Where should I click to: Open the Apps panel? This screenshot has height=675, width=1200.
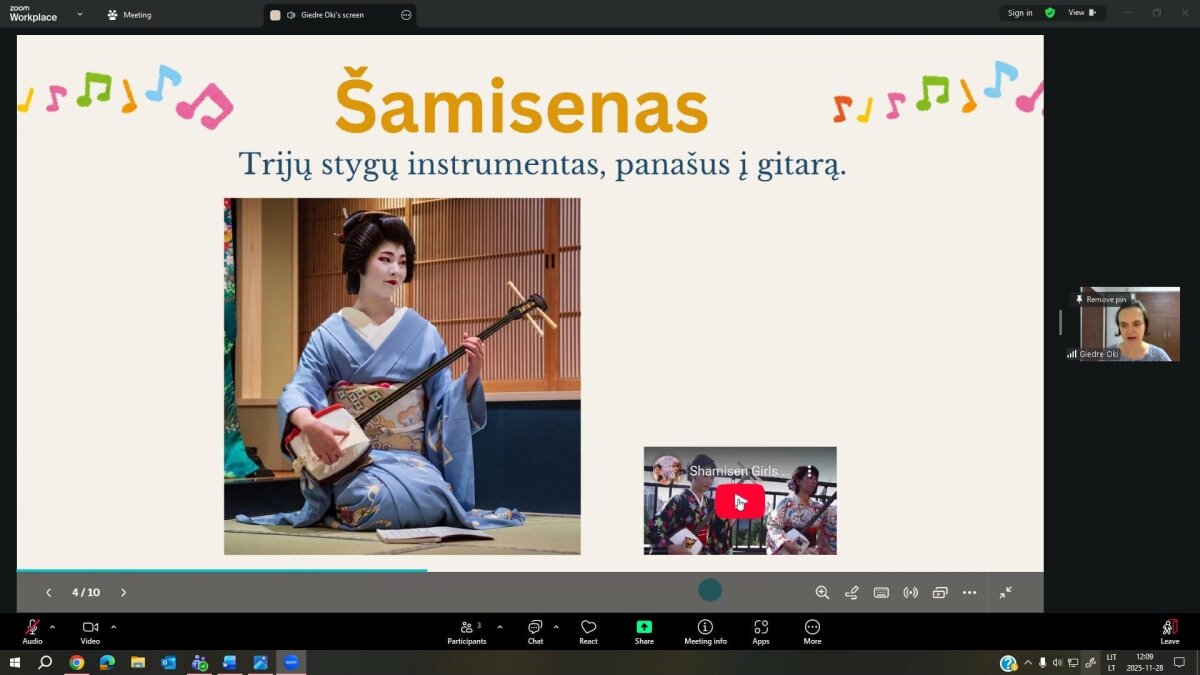[761, 630]
